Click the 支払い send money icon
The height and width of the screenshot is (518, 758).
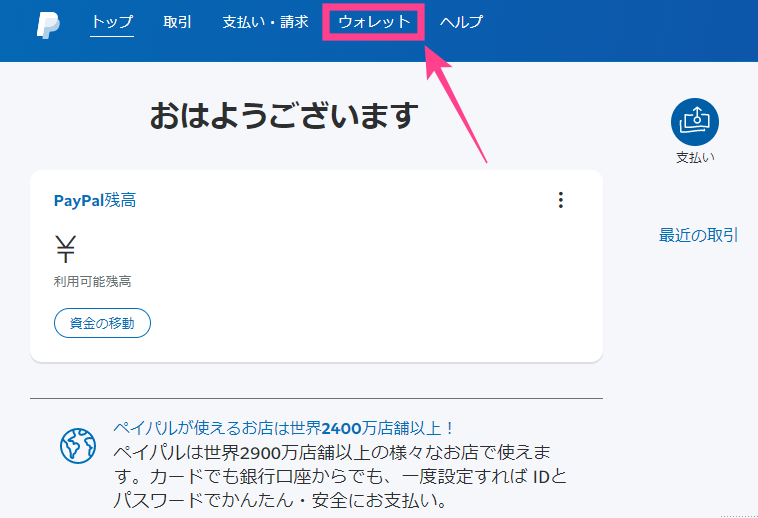(x=695, y=122)
